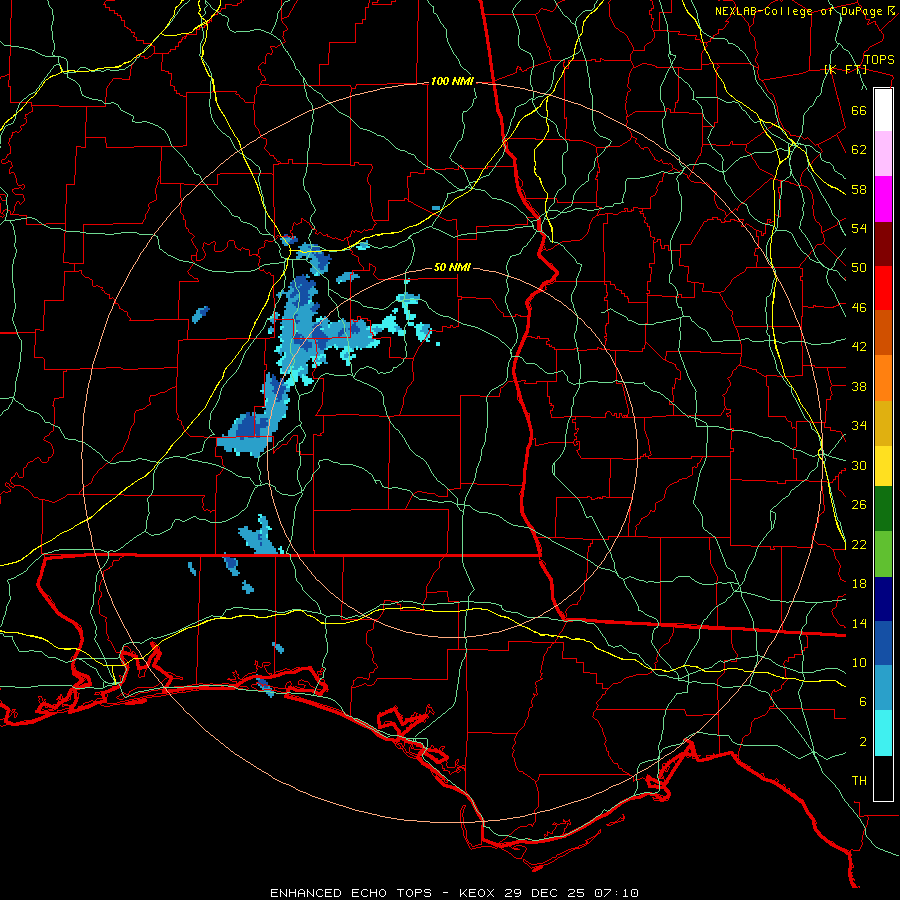Click the light green legend swatch for 26 kft
Image resolution: width=900 pixels, height=900 pixels.
coord(883,554)
